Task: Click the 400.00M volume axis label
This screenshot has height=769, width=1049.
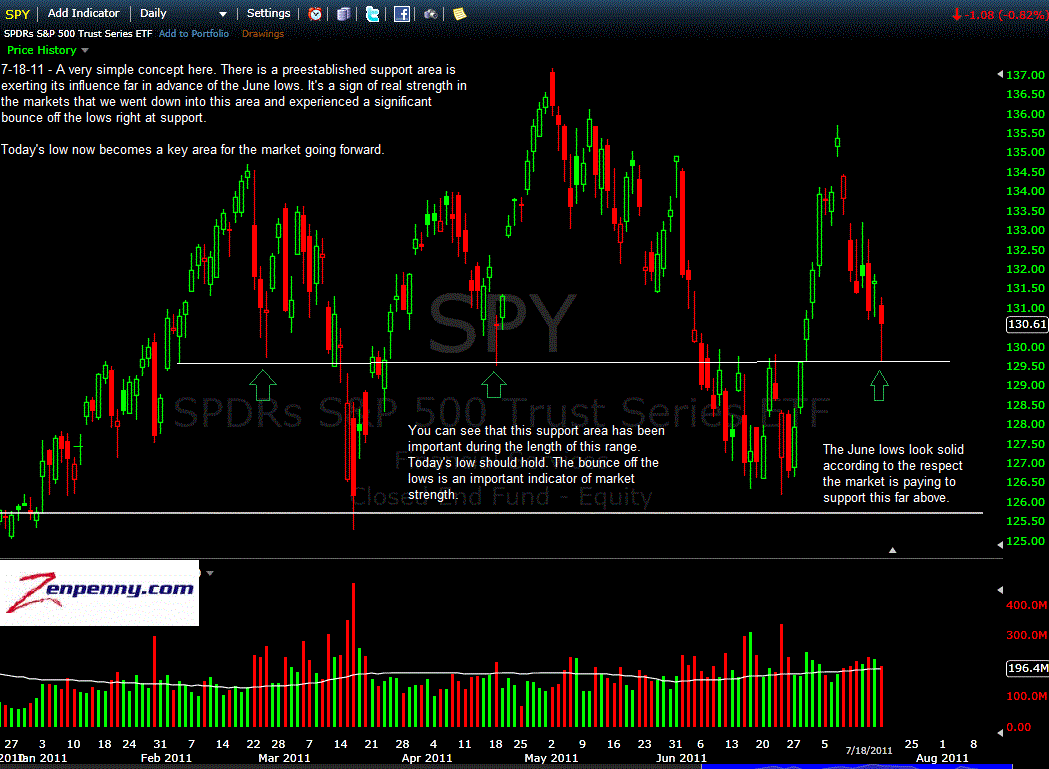Action: [x=1027, y=605]
